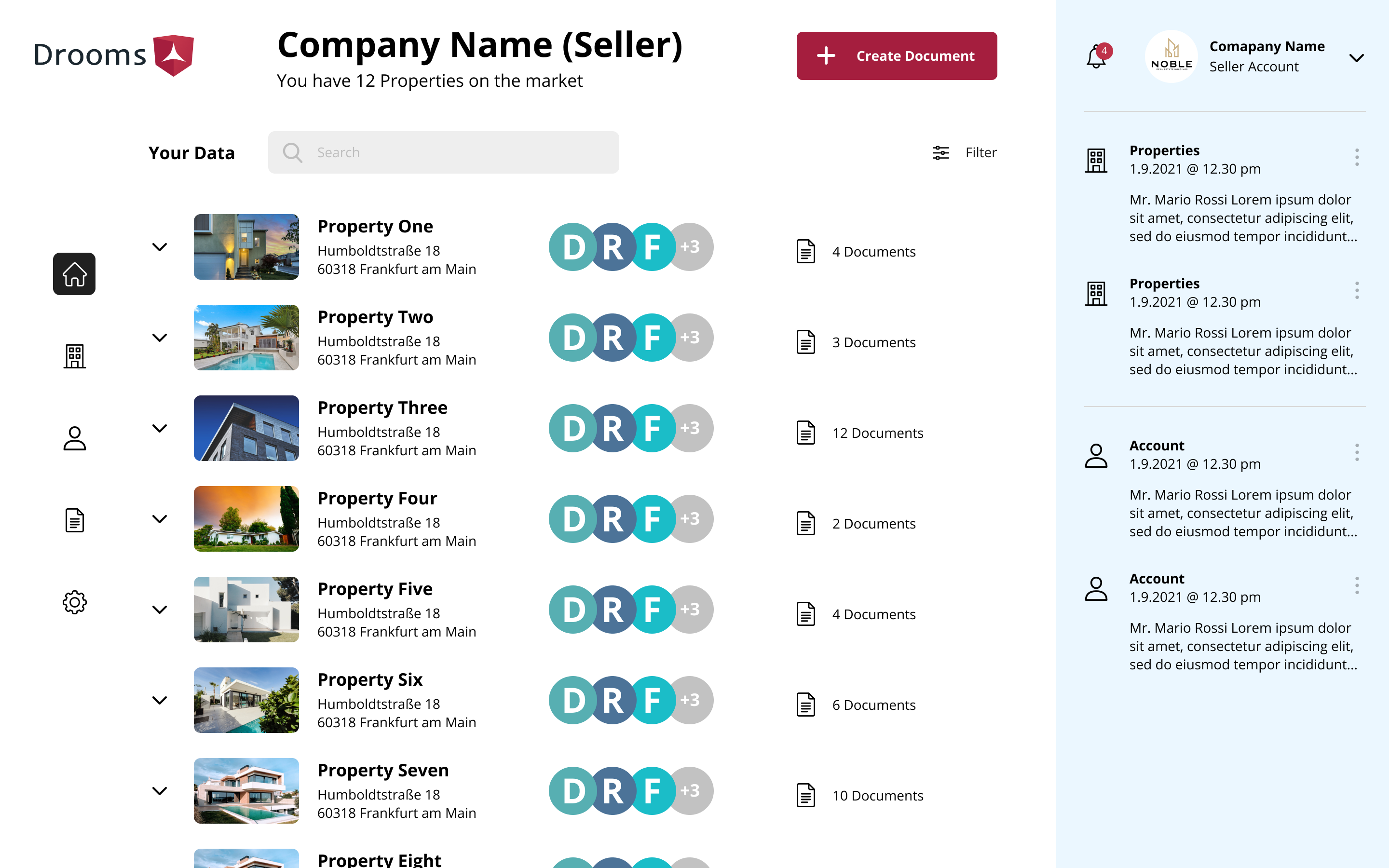Click the Filter sliders icon
The image size is (1389, 868).
pos(941,152)
